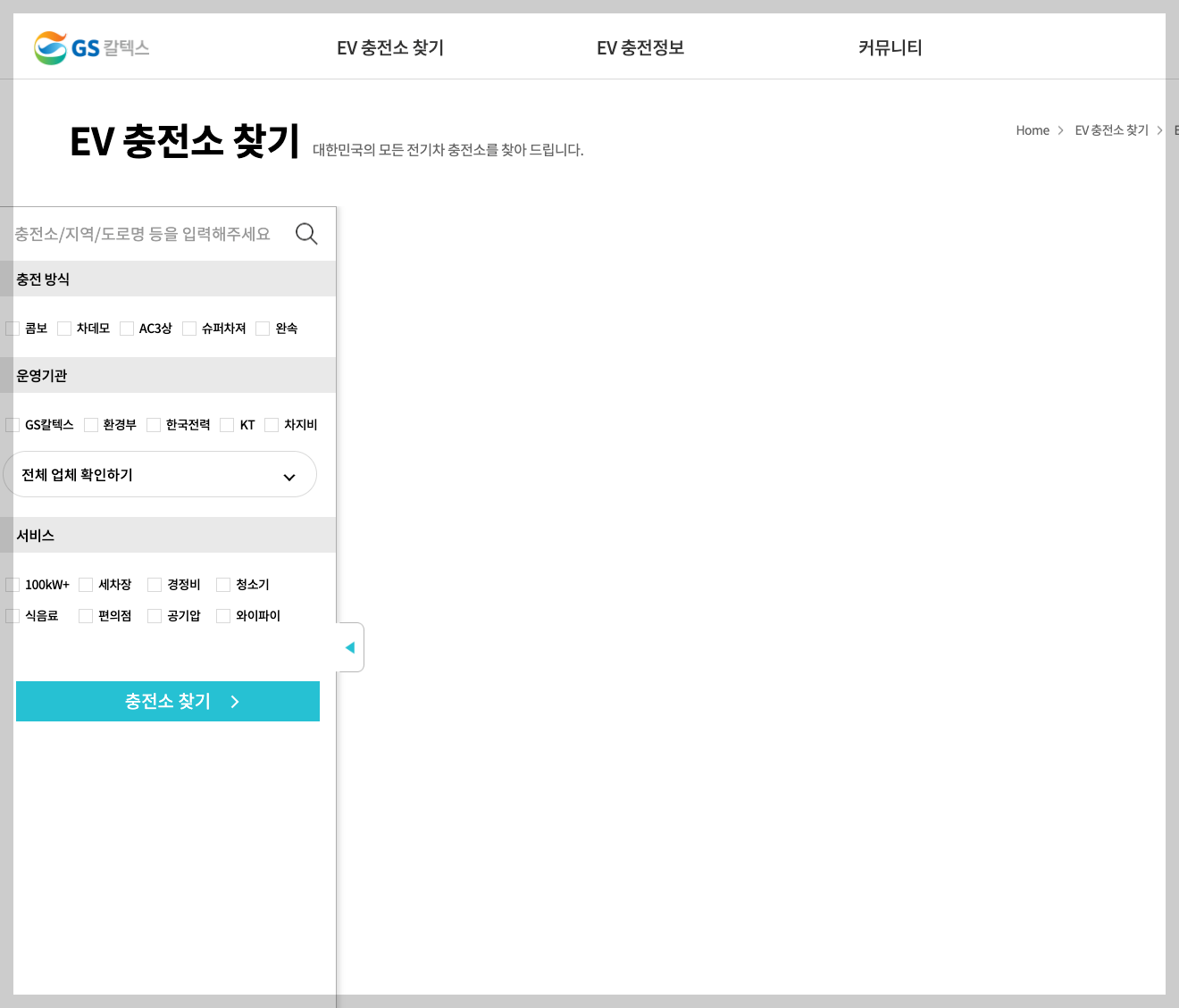Image resolution: width=1179 pixels, height=1008 pixels.
Task: Enable the 콤보 charging type checkbox
Action: [13, 328]
